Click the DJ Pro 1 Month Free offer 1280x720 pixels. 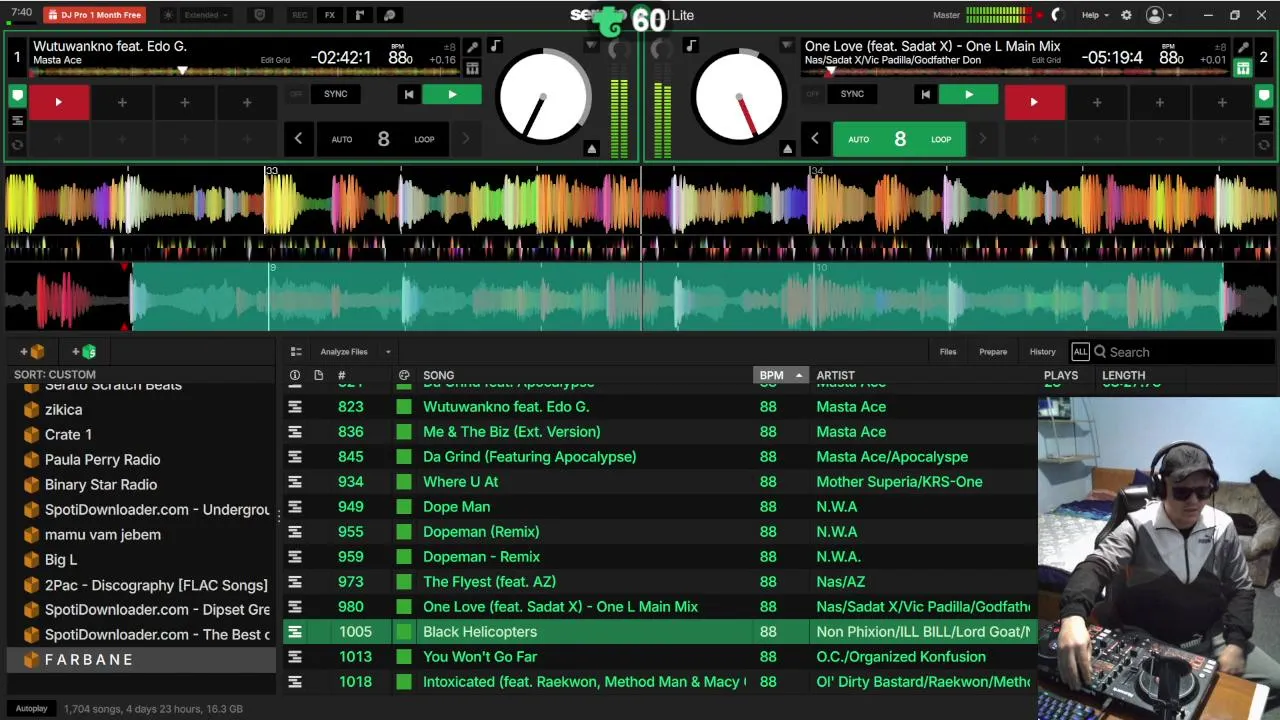(95, 15)
